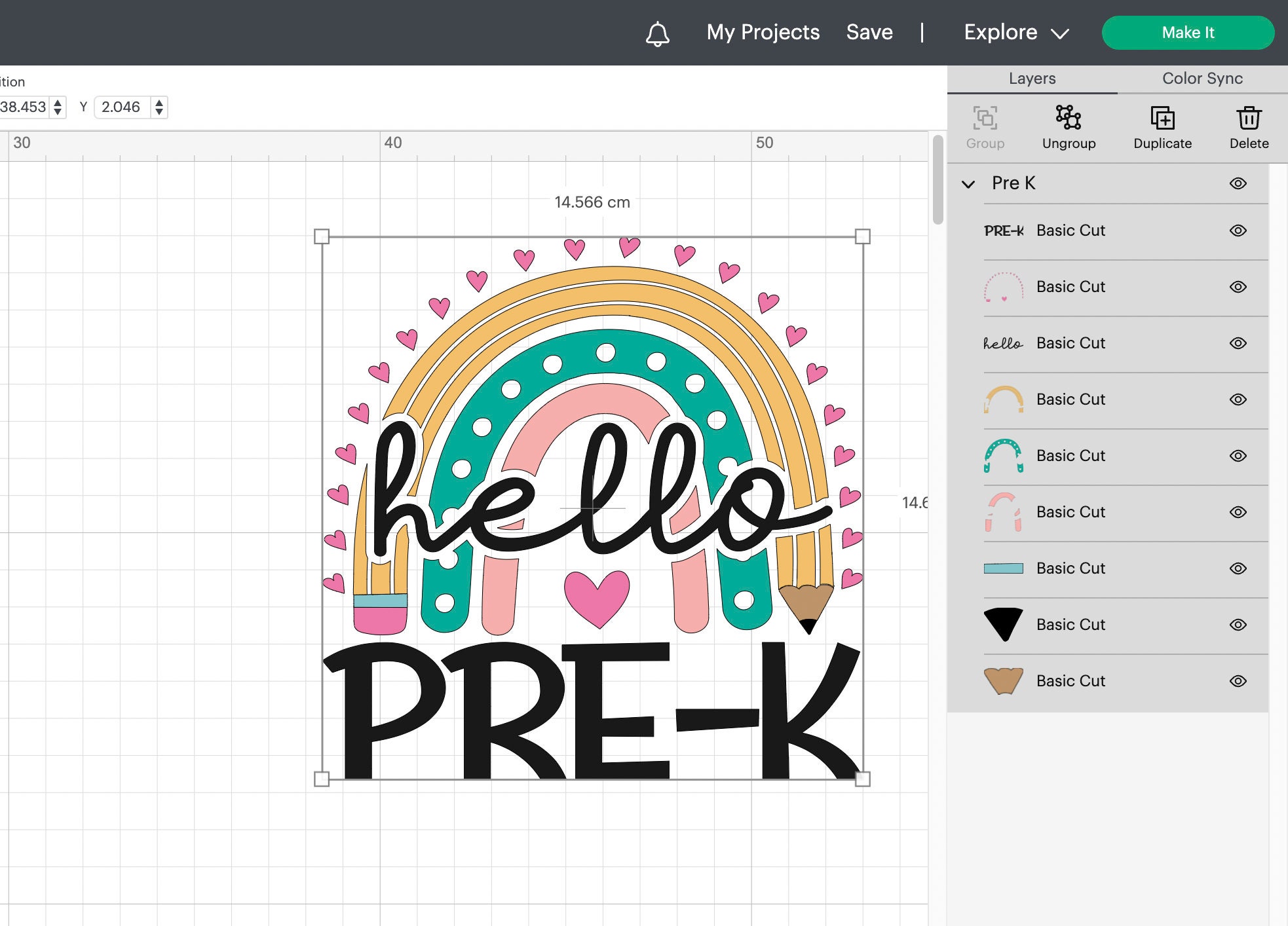1288x926 pixels.
Task: Click the Make It button
Action: 1188,32
